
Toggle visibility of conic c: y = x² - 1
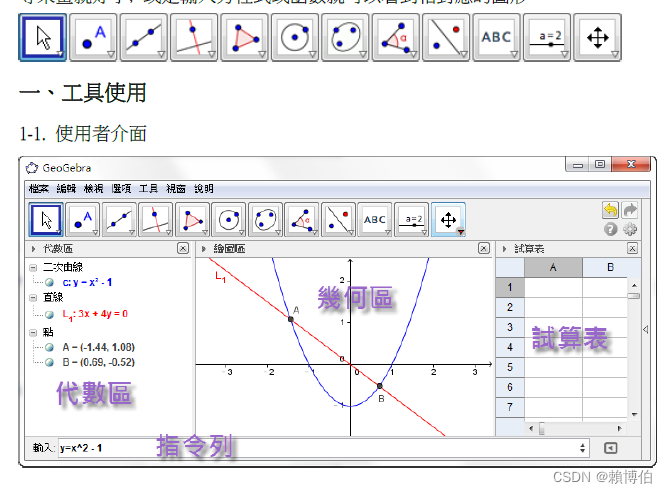tap(49, 283)
